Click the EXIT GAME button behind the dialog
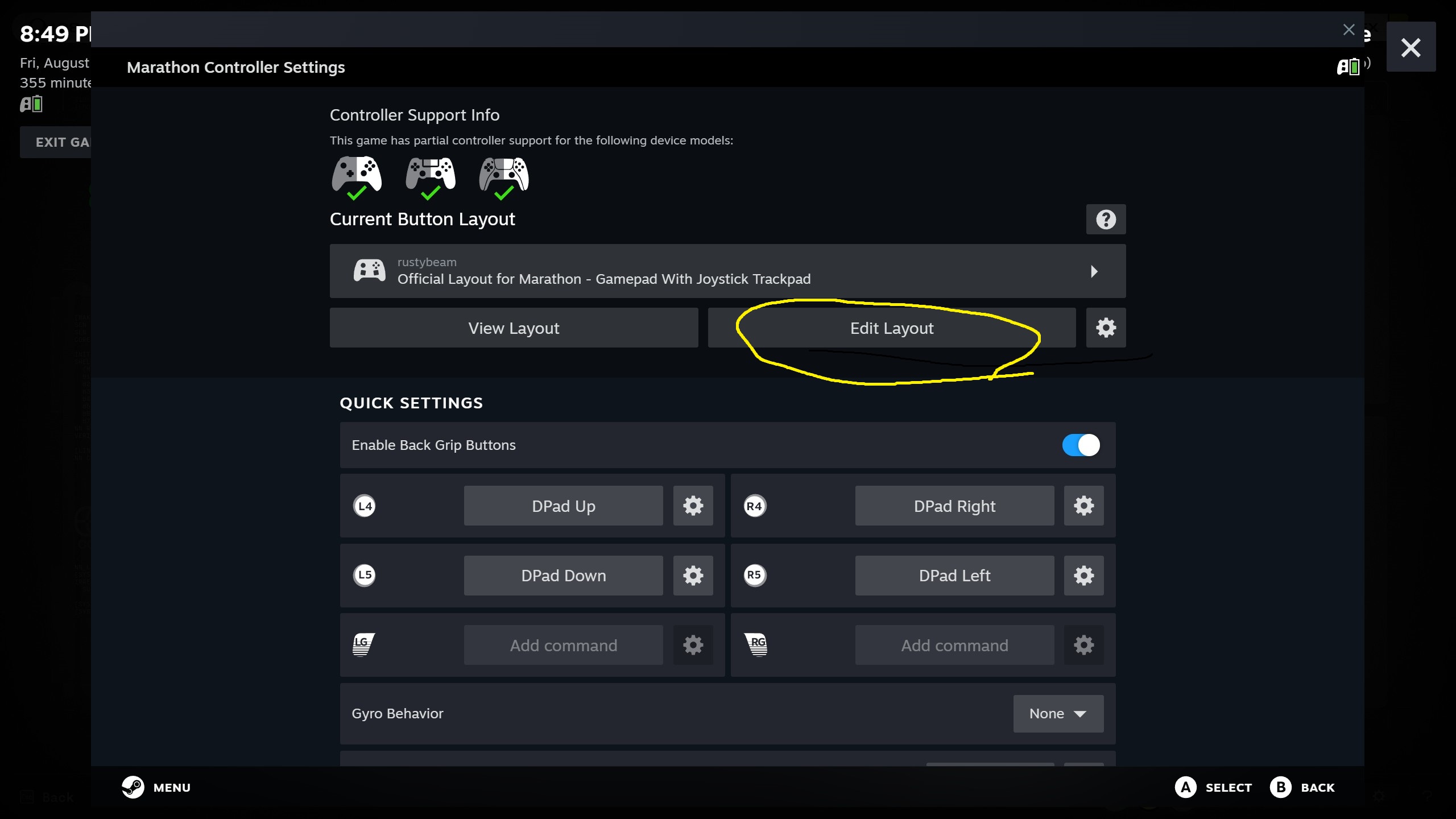 (x=56, y=142)
